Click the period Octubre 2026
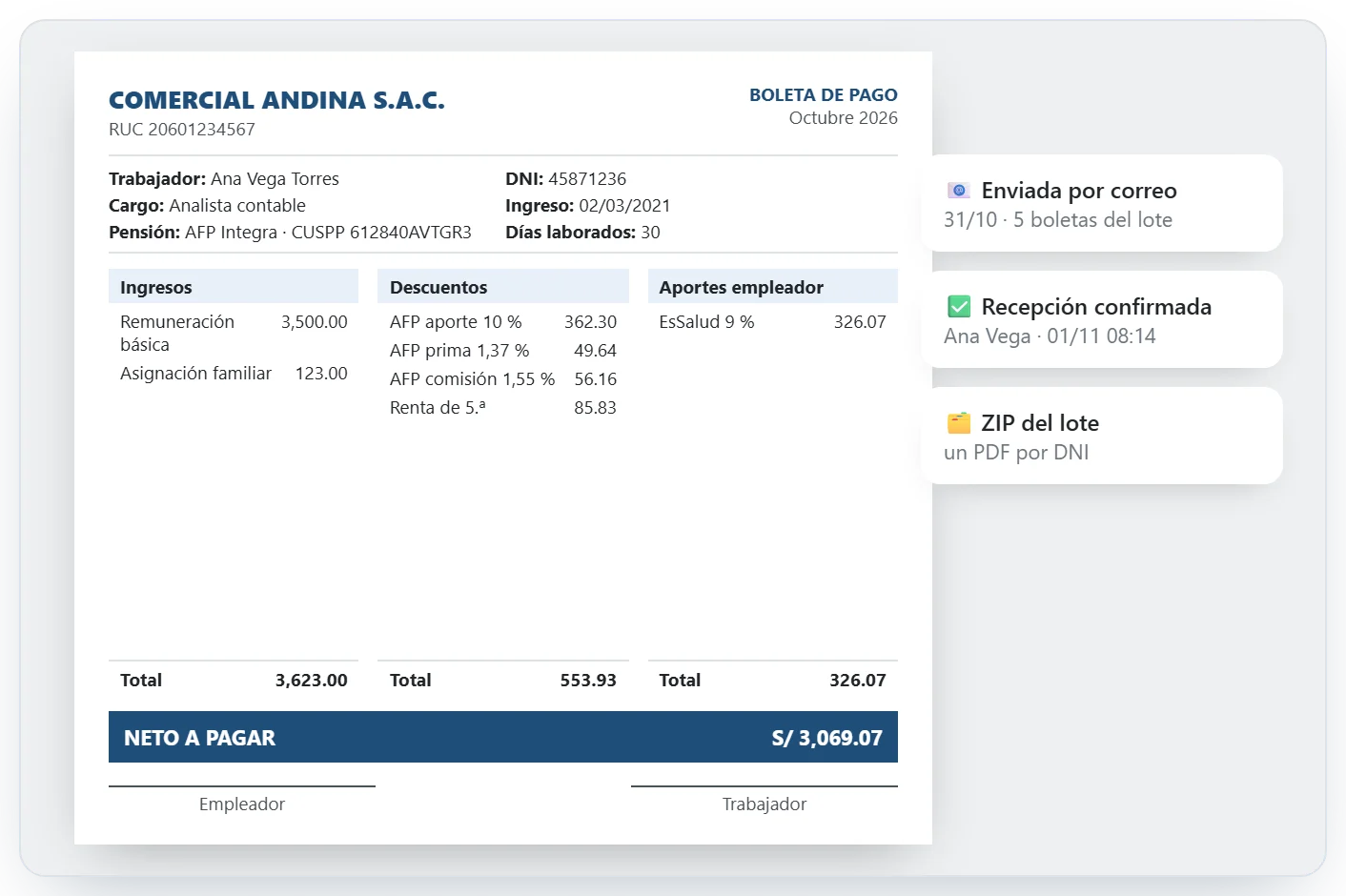Image resolution: width=1346 pixels, height=896 pixels. coord(844,118)
